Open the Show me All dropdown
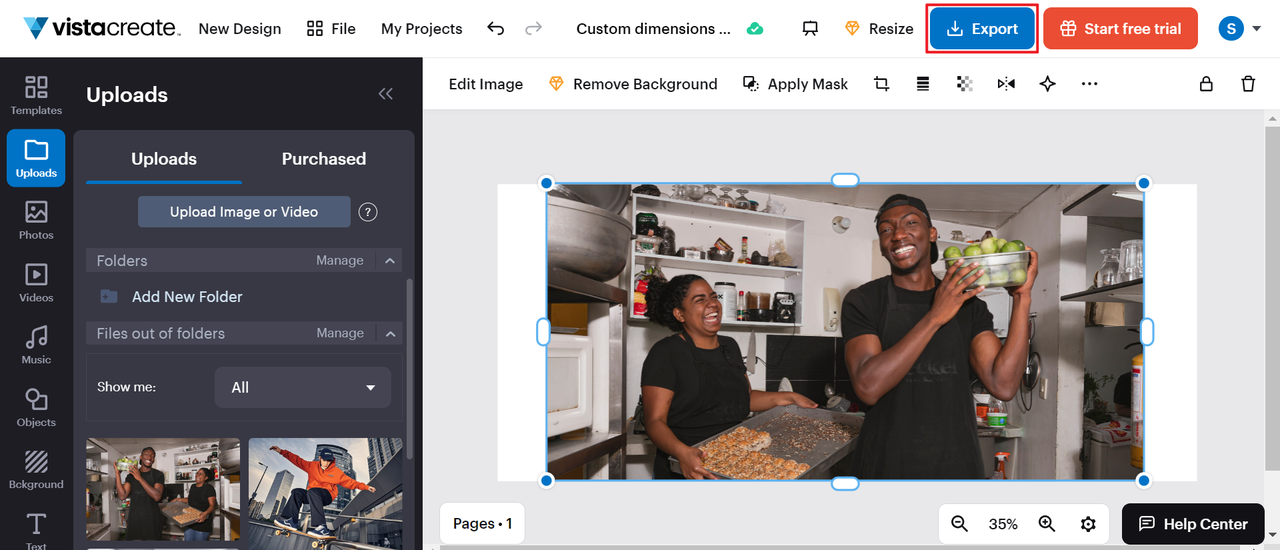1280x550 pixels. 303,387
